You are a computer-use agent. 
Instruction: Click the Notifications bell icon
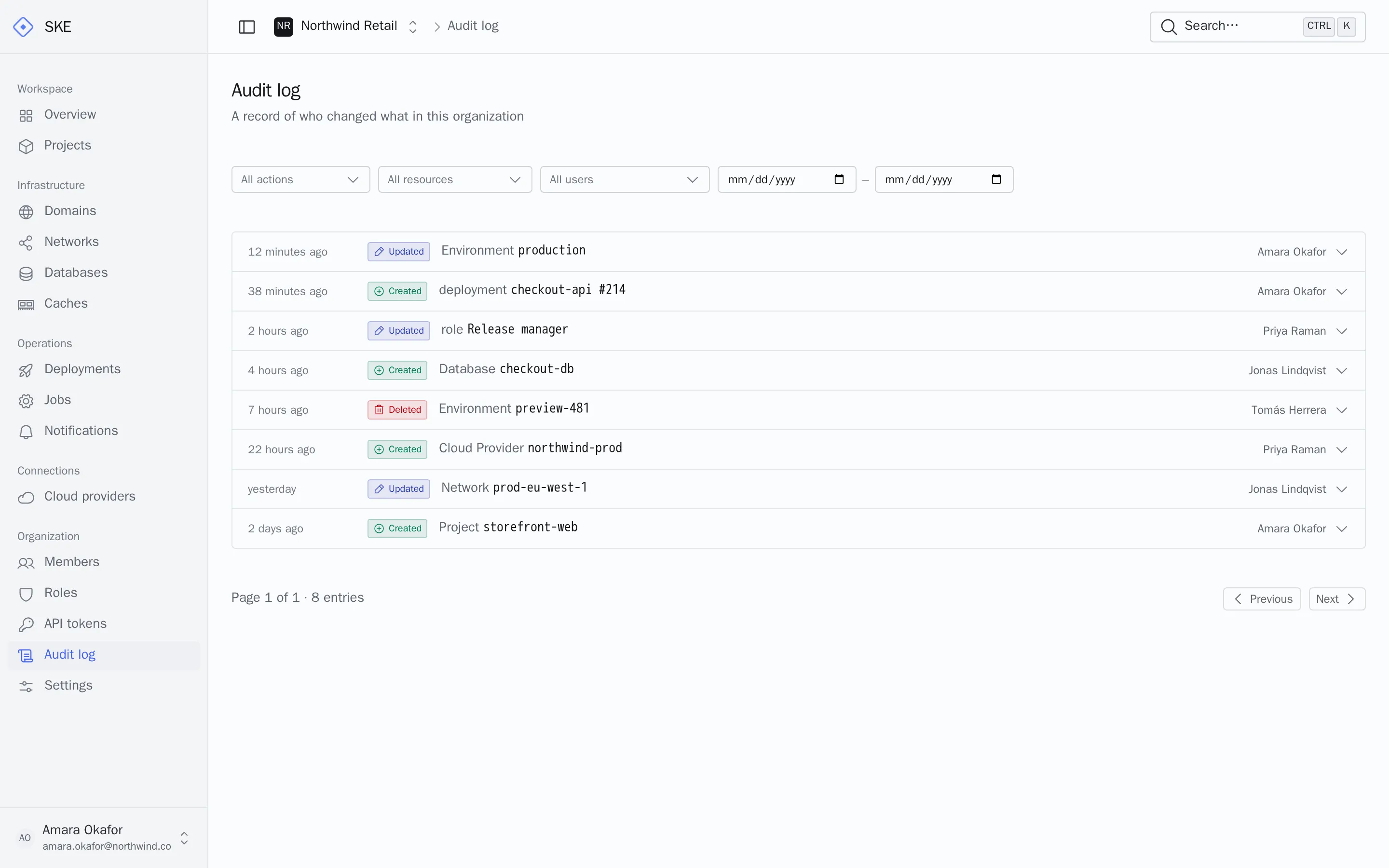(26, 432)
